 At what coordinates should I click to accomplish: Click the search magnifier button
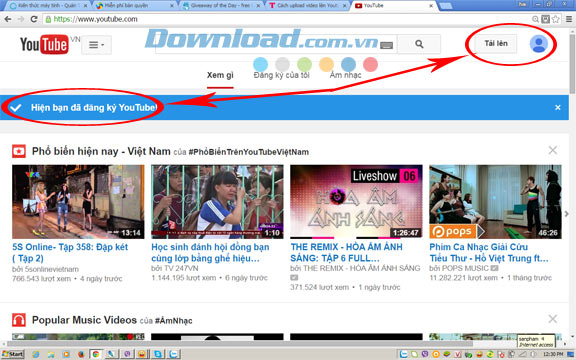coord(419,44)
